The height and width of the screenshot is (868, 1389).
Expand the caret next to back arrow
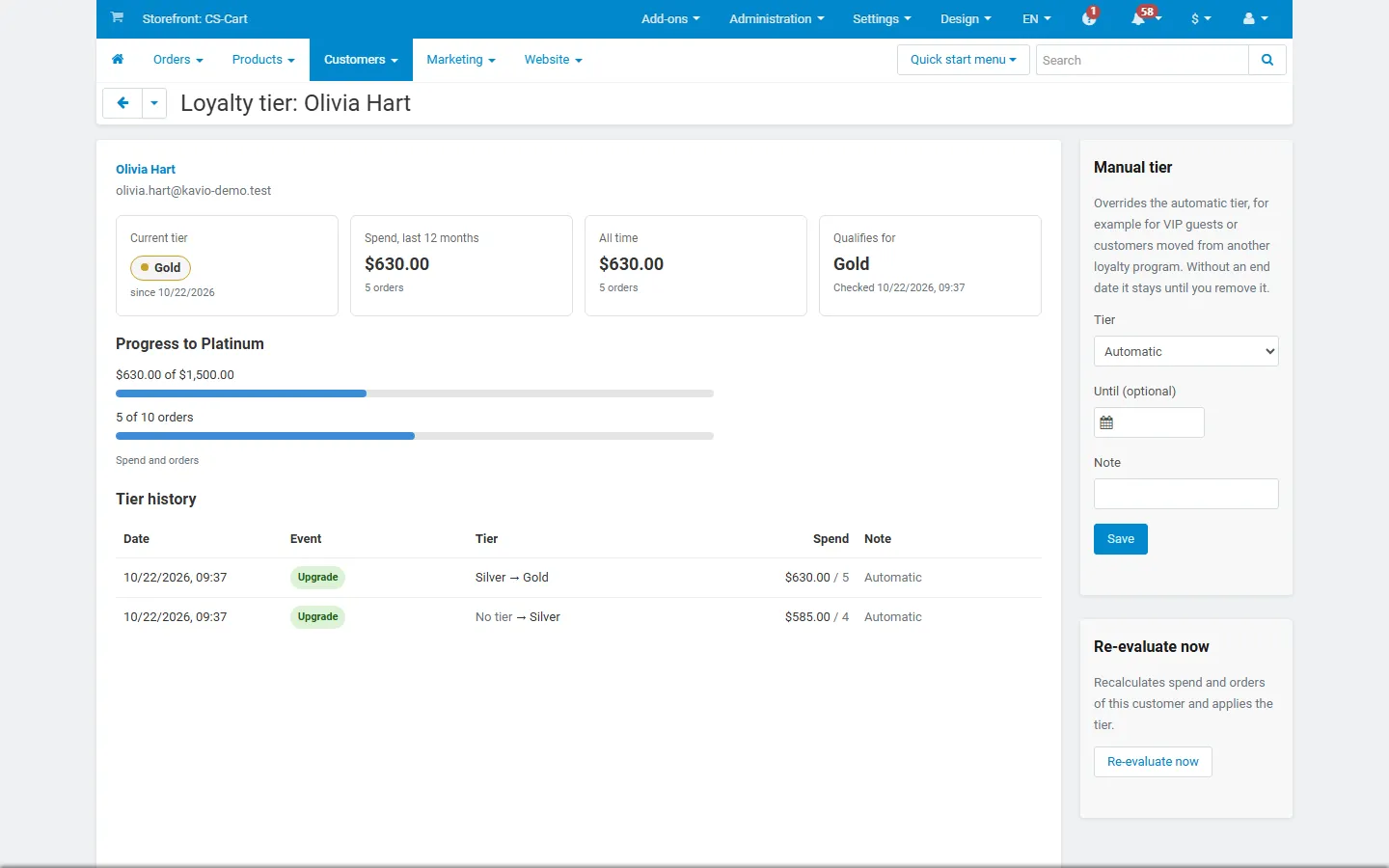pos(154,103)
